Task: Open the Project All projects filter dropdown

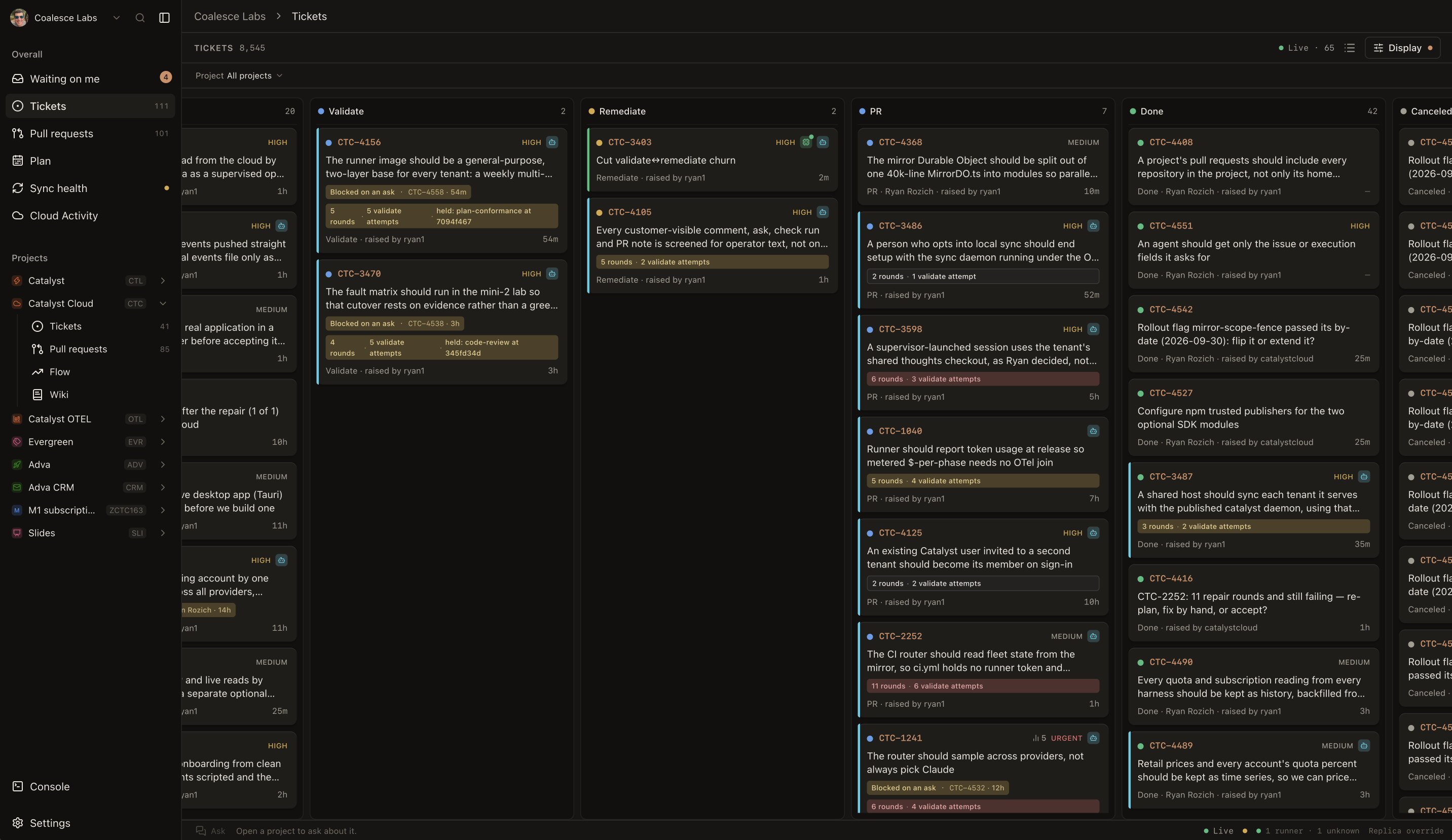Action: tap(239, 75)
